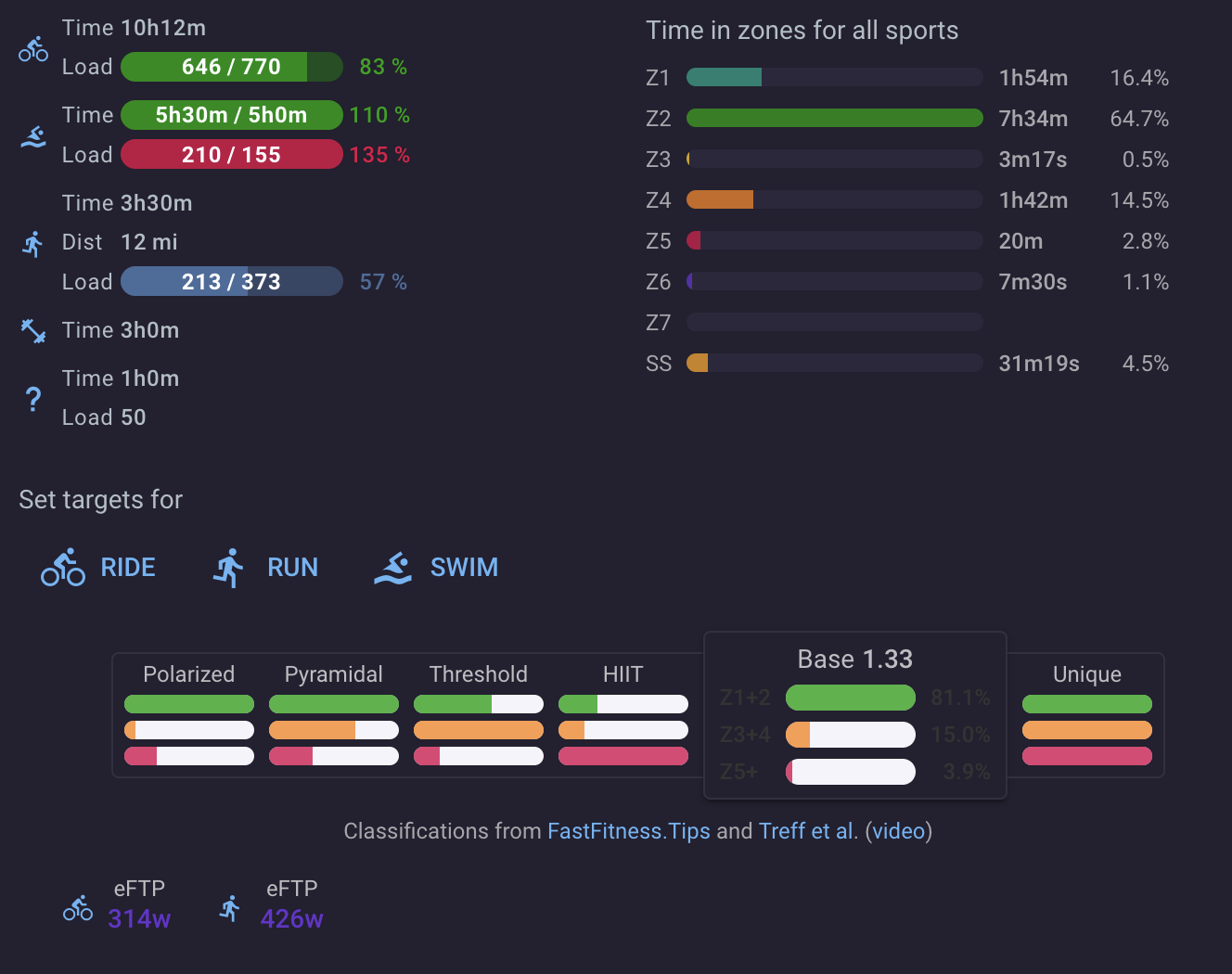Set targets for RIDE
Image resolution: width=1232 pixels, height=974 pixels.
pyautogui.click(x=98, y=567)
